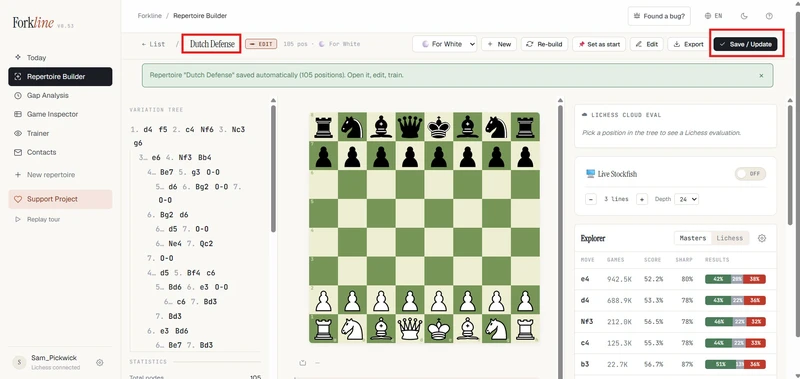Image resolution: width=800 pixels, height=379 pixels.
Task: Export the repertoire
Action: coord(688,44)
